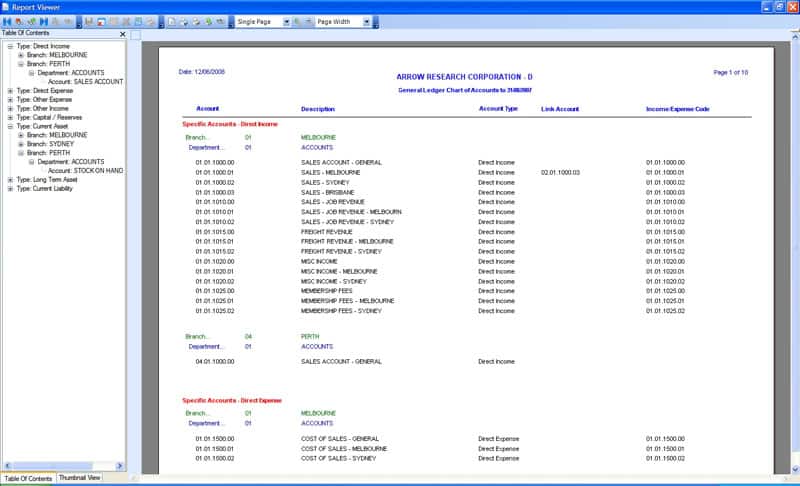Click account number 01.01.1020.00
Screen dimensions: 800x486
click(215, 262)
